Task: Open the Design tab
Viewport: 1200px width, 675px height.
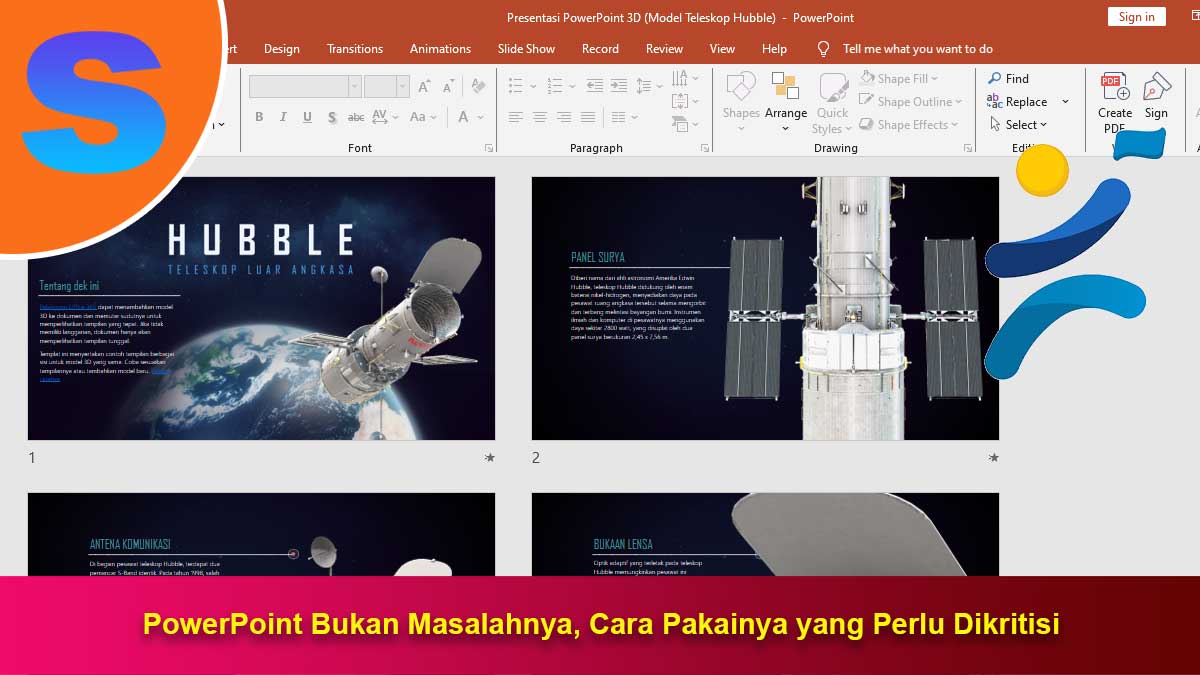Action: click(282, 48)
